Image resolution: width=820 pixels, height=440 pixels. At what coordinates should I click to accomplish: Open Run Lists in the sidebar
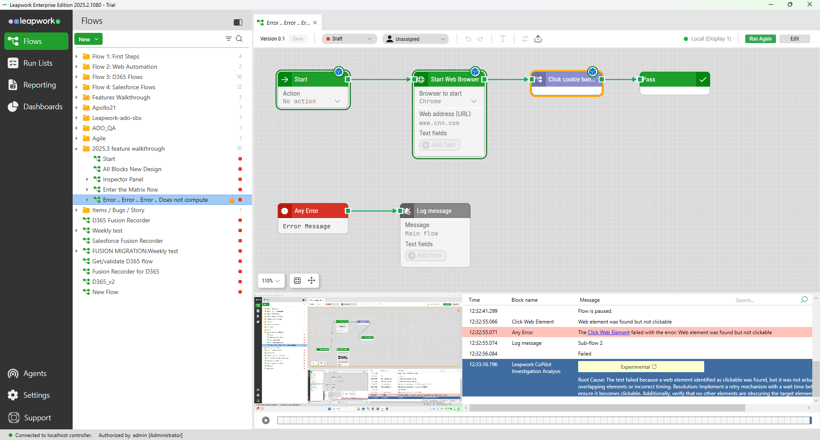tap(36, 63)
